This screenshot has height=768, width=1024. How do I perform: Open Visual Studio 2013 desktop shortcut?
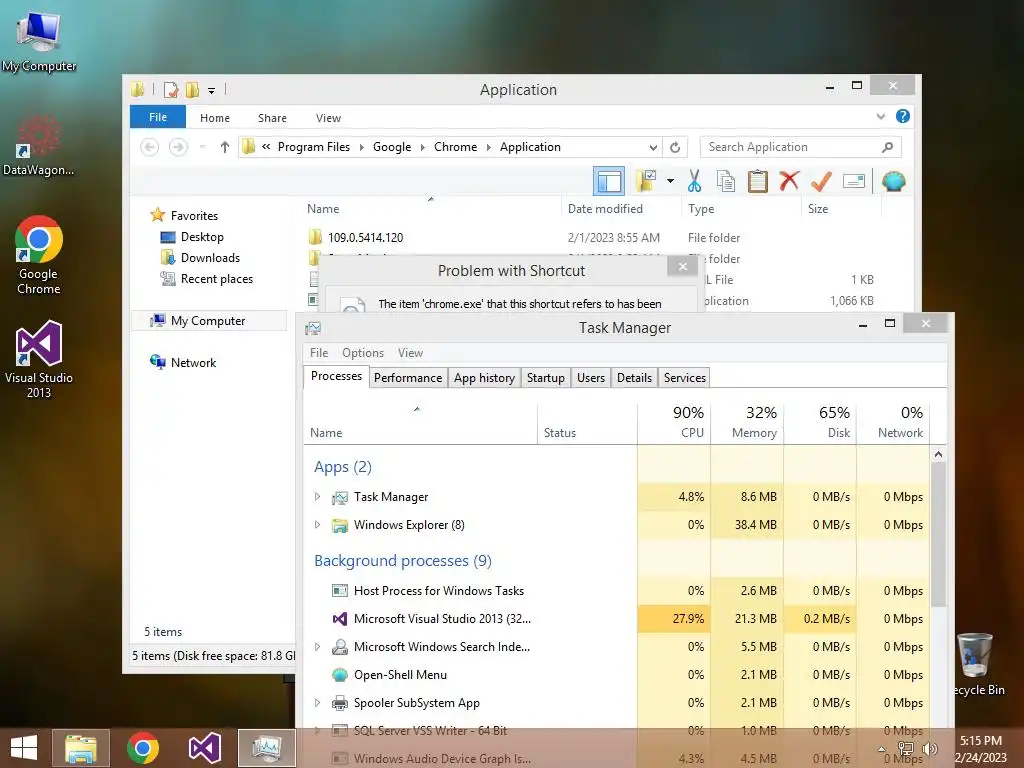[x=39, y=359]
